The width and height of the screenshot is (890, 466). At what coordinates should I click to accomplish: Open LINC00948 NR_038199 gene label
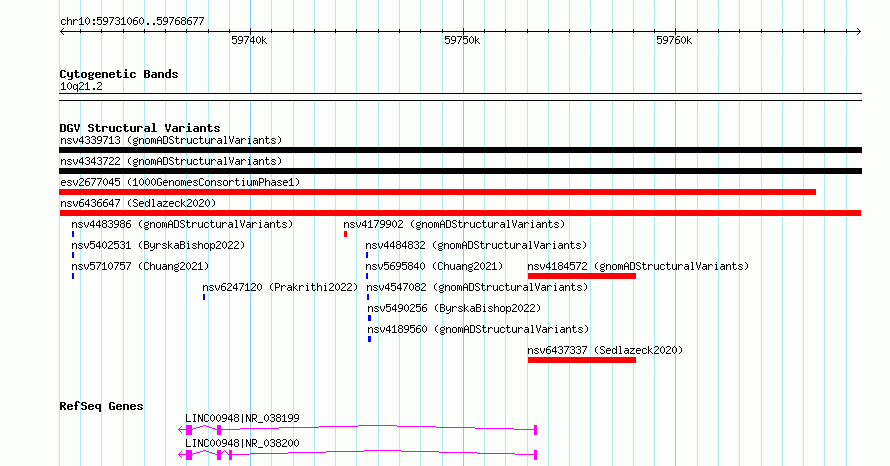[242, 418]
